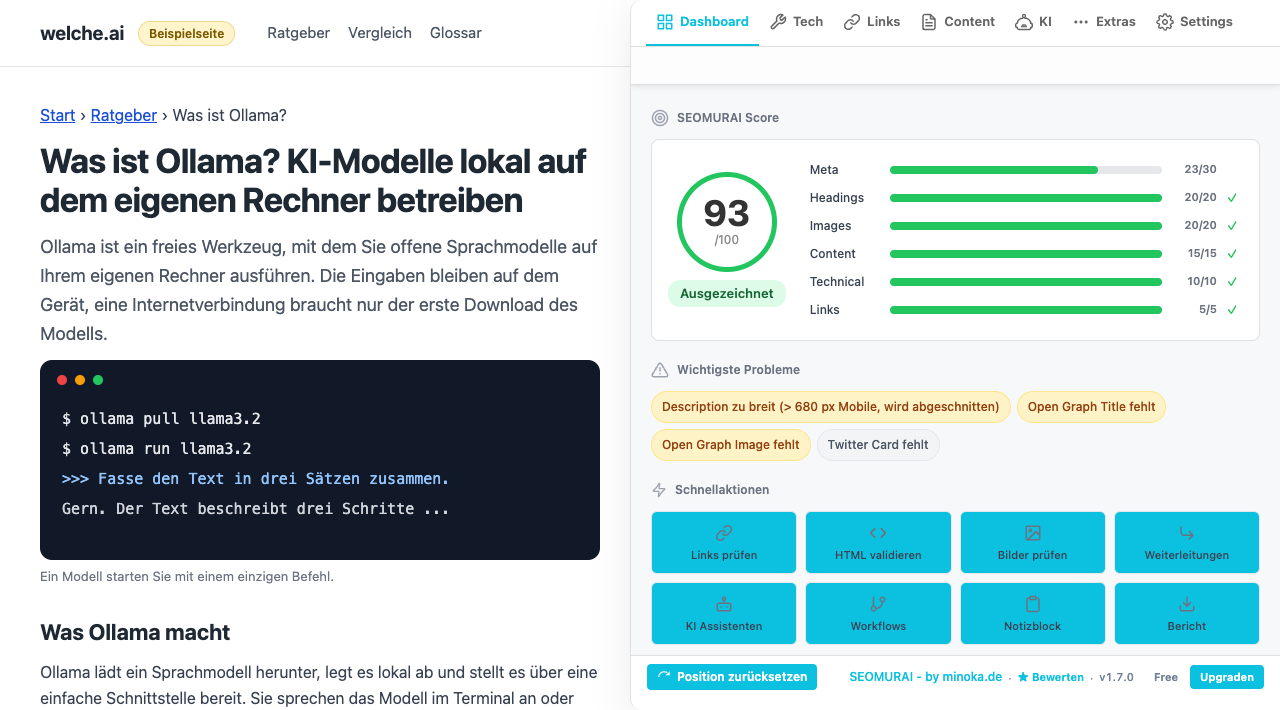Open the Ratgeber navigation item
The height and width of the screenshot is (710, 1280).
pyautogui.click(x=298, y=33)
